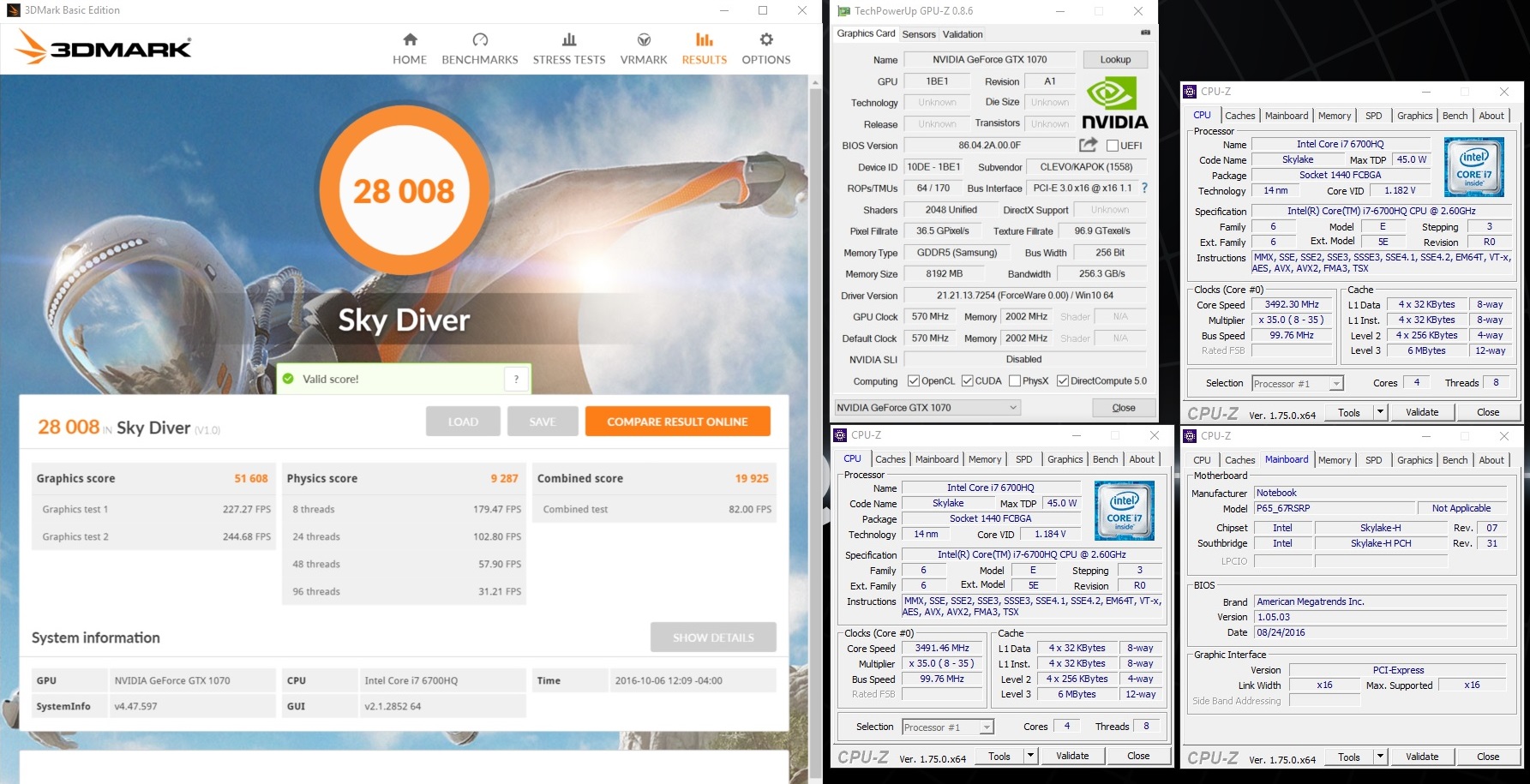Open the GPU selection dropdown in GPU-Z
This screenshot has width=1530, height=784.
click(x=1013, y=408)
